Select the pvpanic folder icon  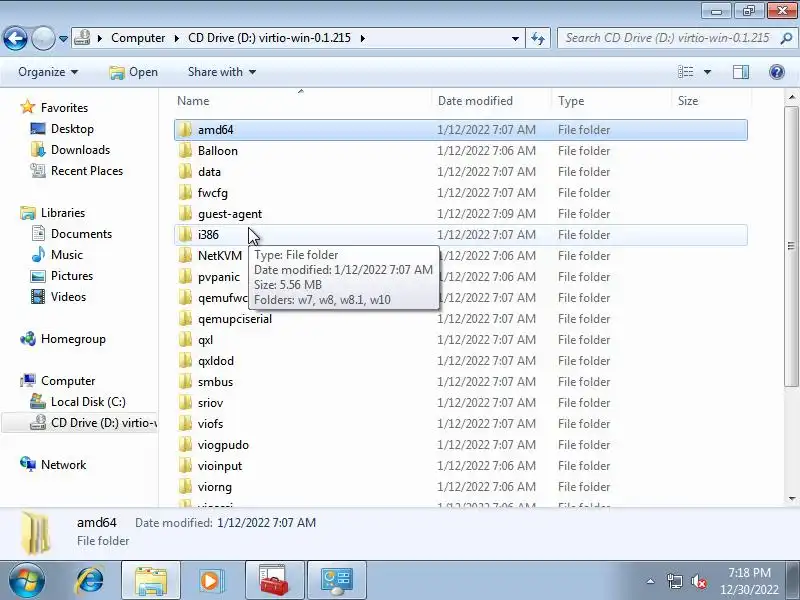point(185,277)
